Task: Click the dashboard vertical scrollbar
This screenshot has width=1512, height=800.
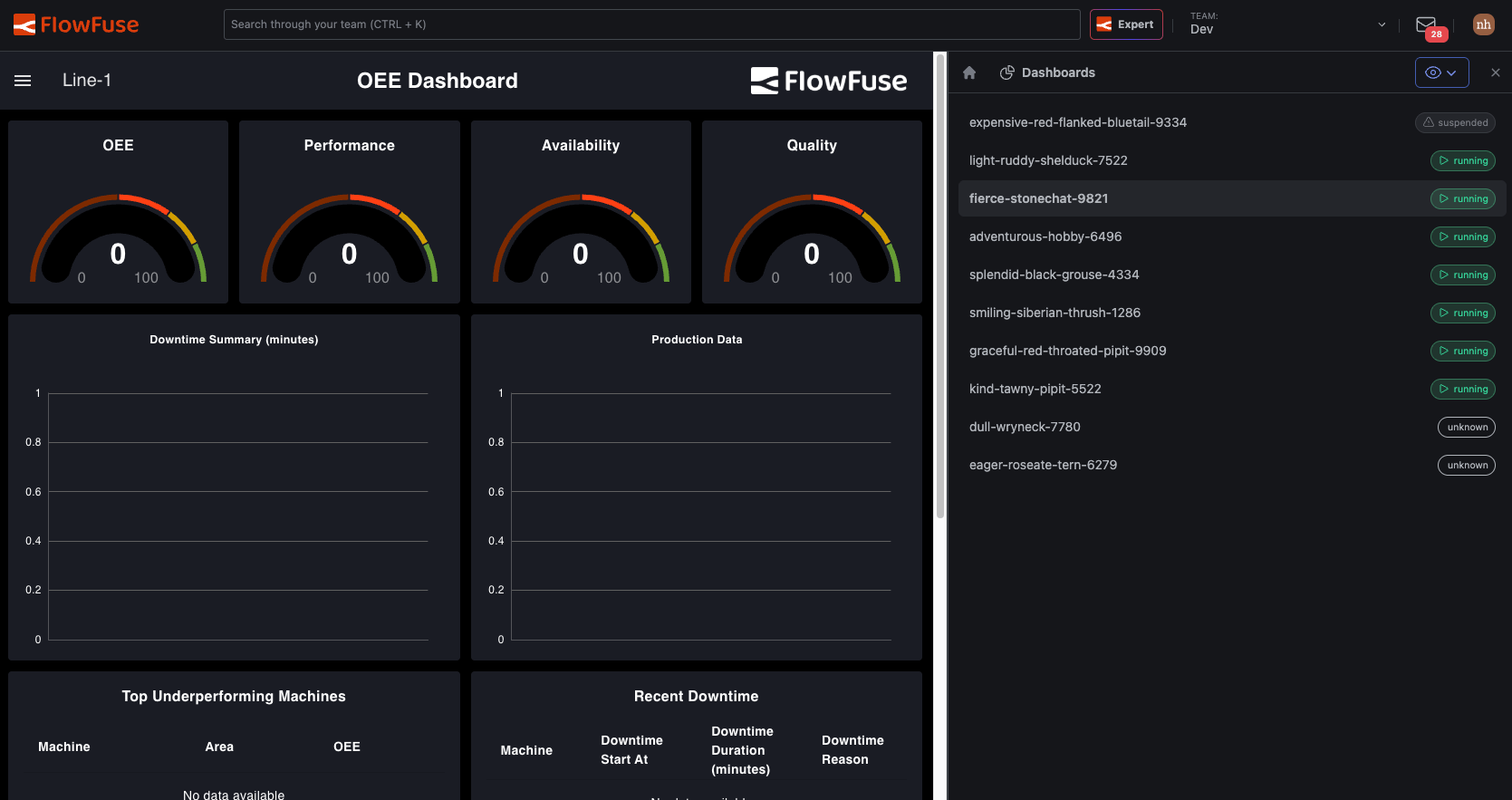Action: tap(940, 285)
